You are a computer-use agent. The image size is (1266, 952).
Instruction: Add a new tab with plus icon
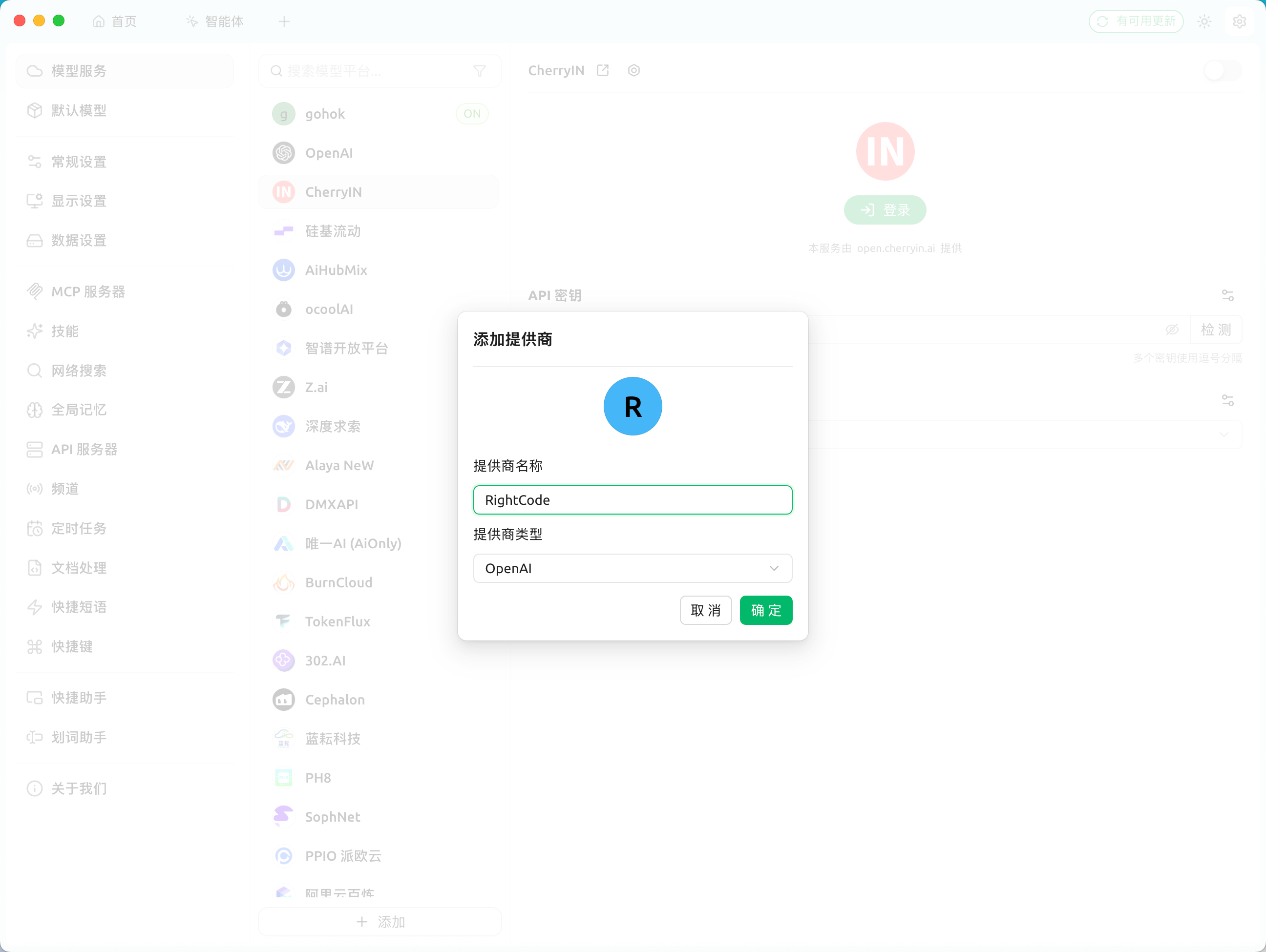(x=284, y=21)
